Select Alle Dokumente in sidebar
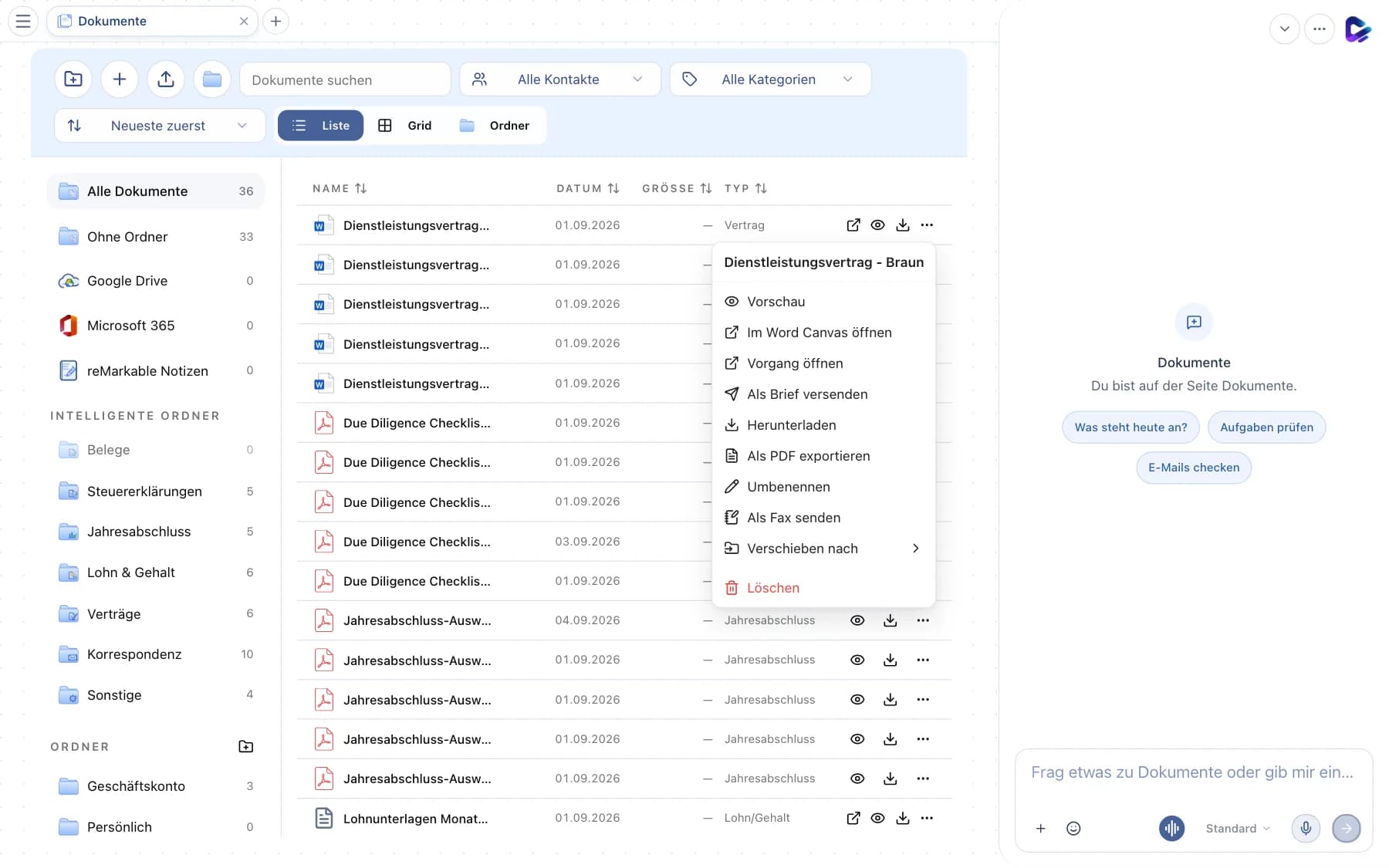This screenshot has height=868, width=1389. [x=156, y=191]
